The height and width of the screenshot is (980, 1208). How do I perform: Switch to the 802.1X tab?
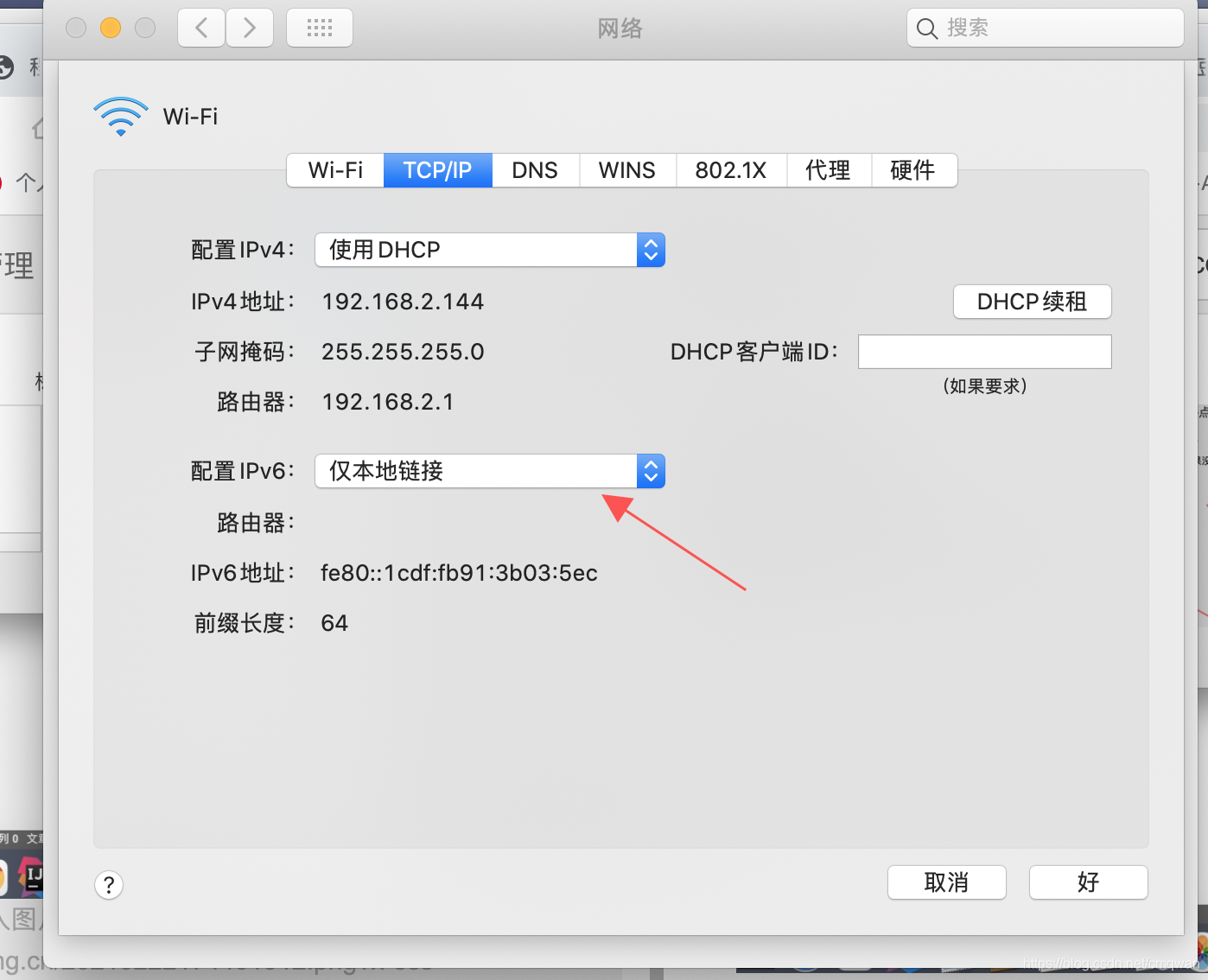click(x=731, y=170)
